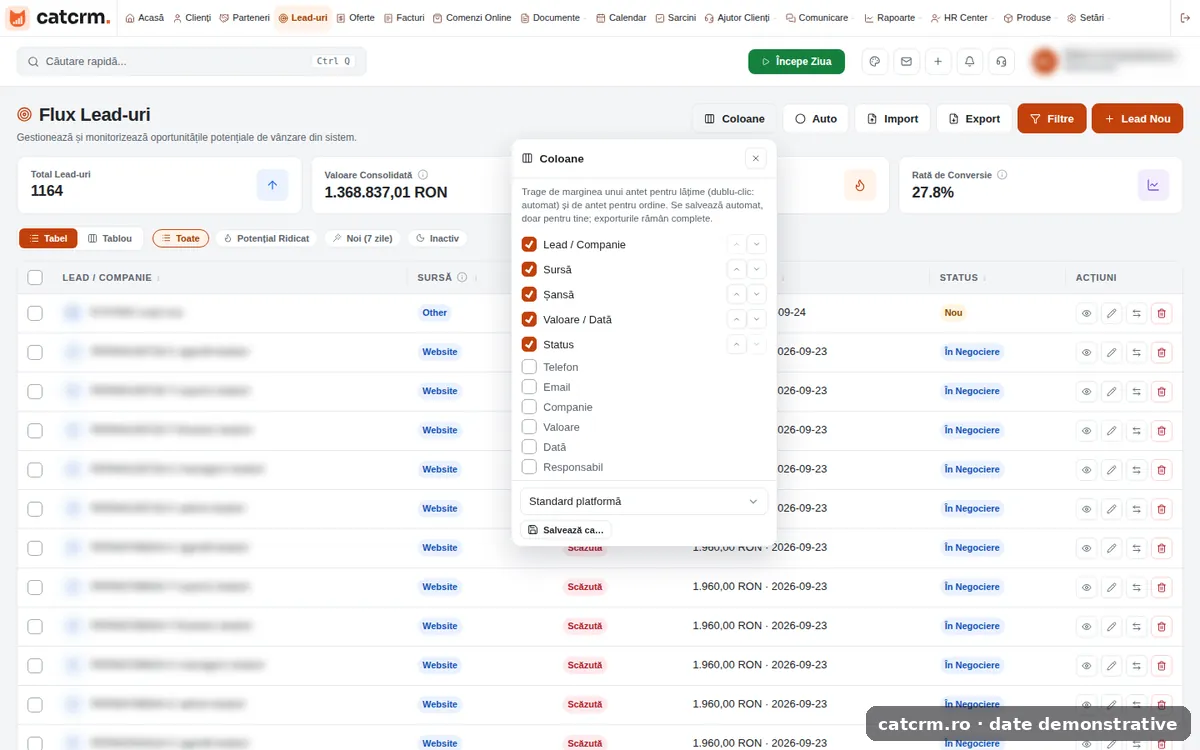Open the notifications bell
This screenshot has height=750, width=1200.
click(x=969, y=61)
